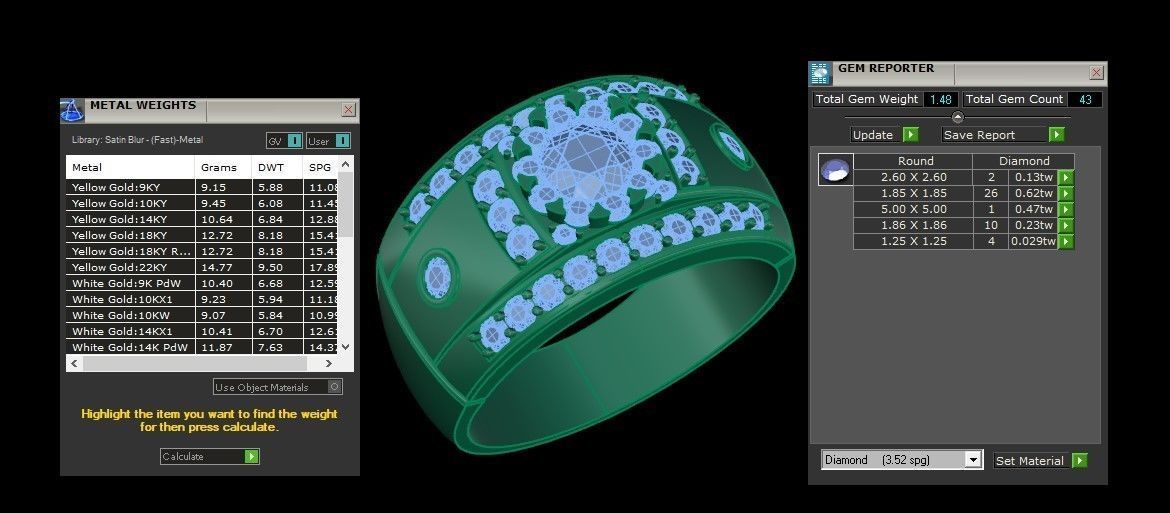
Task: Click the Total Gem Count value field
Action: tap(1085, 99)
